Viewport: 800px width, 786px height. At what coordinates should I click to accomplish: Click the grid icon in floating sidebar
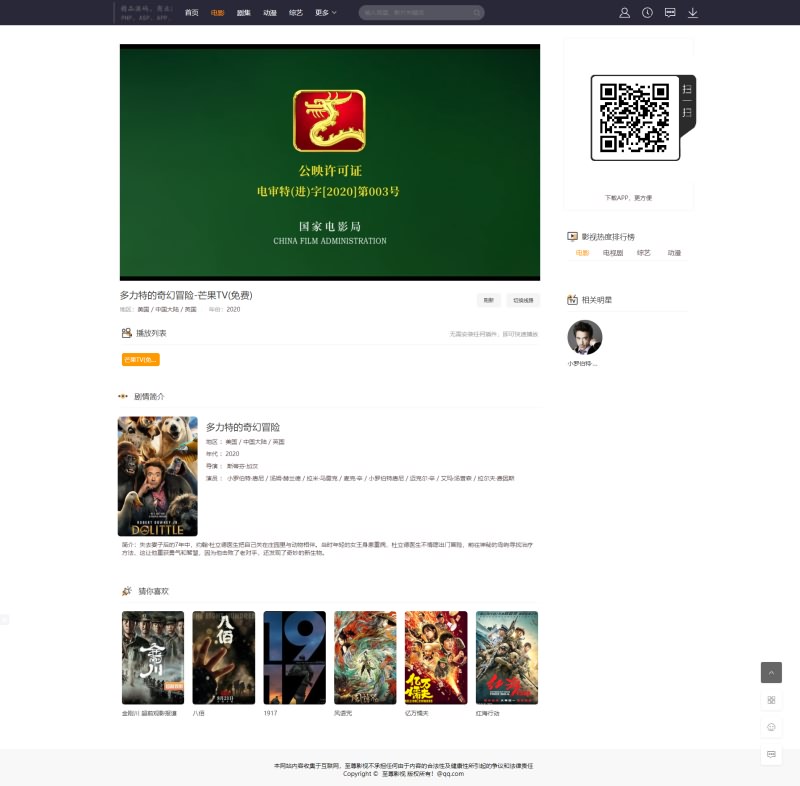click(x=771, y=700)
